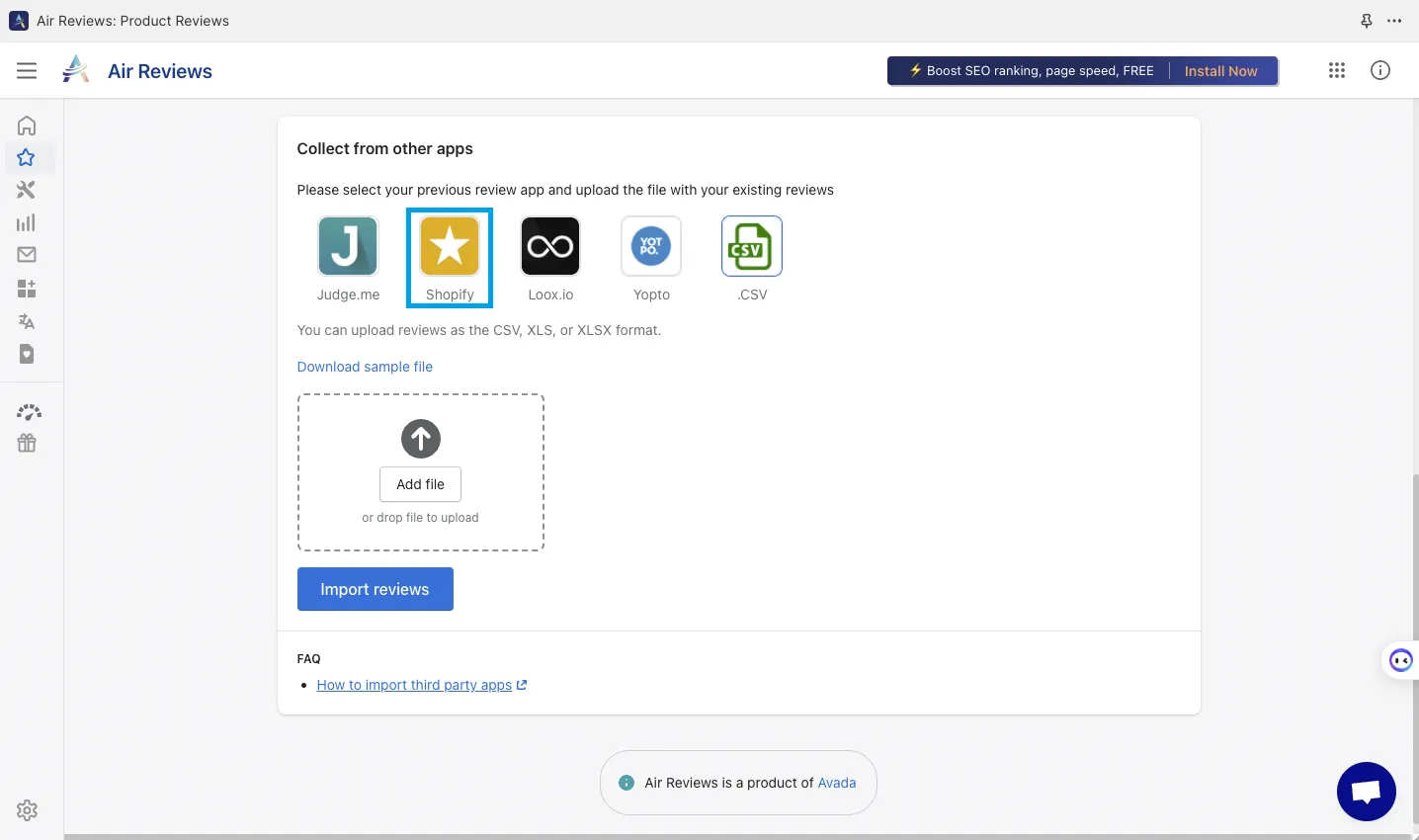The width and height of the screenshot is (1419, 840).
Task: Open the gift box sidebar icon
Action: coord(27,443)
